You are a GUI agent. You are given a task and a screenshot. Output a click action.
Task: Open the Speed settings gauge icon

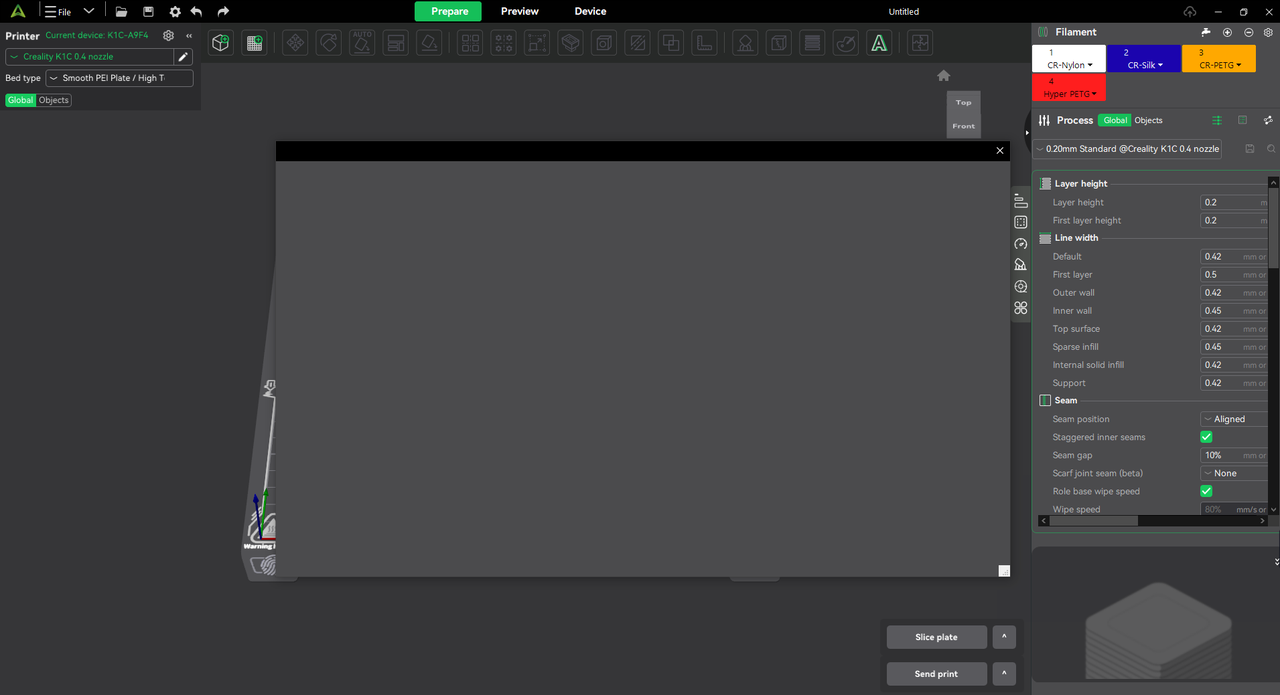(x=1020, y=243)
